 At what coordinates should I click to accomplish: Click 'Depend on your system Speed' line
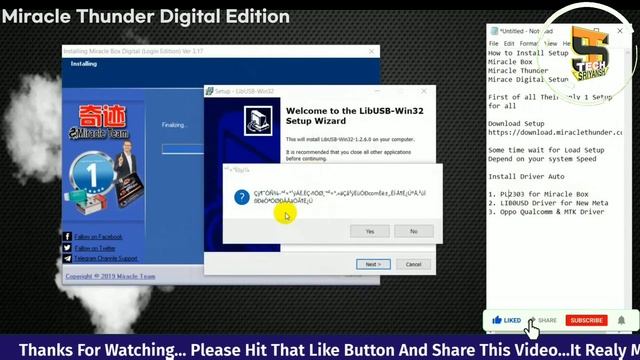pos(542,159)
